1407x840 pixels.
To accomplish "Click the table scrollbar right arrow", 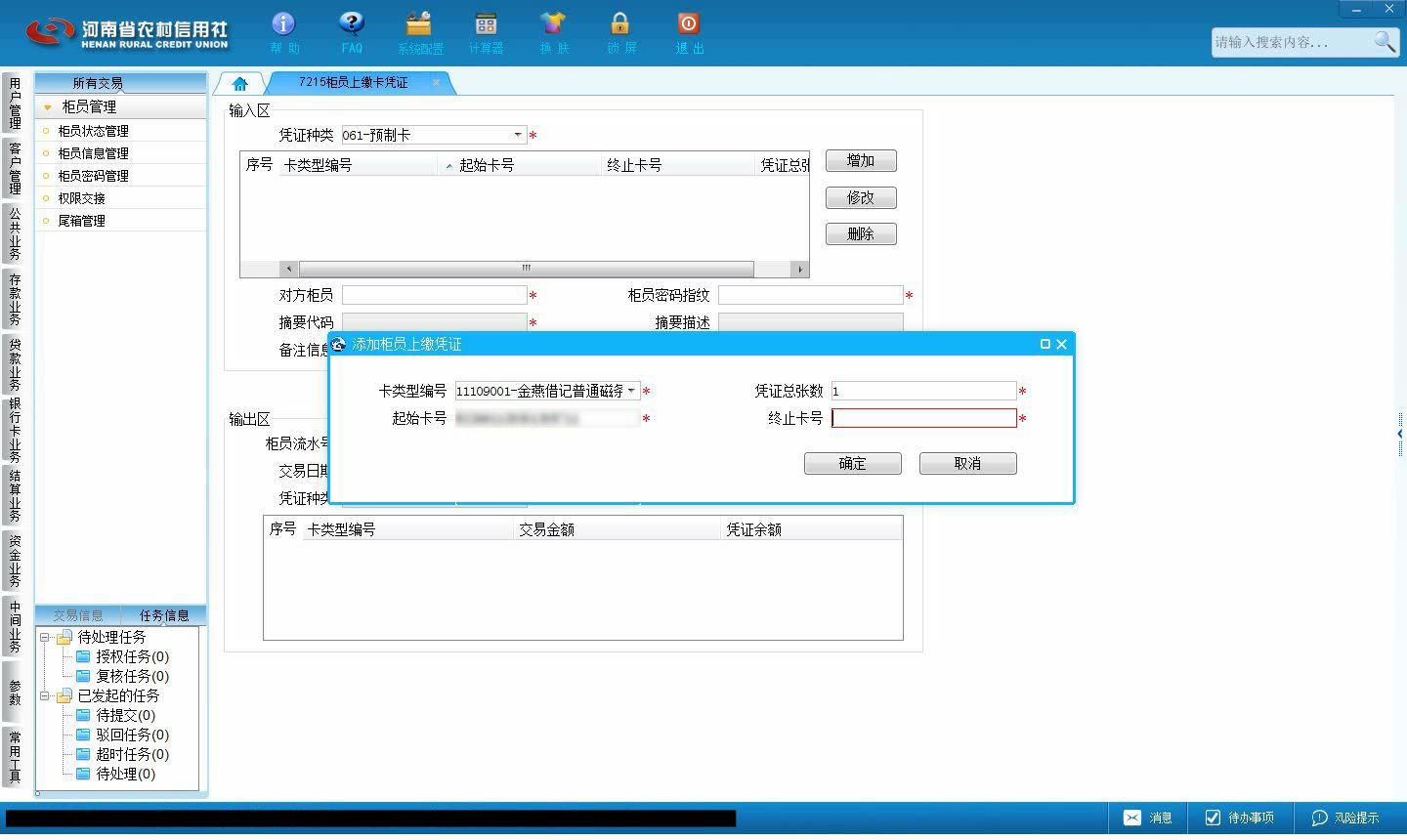I will [x=800, y=269].
